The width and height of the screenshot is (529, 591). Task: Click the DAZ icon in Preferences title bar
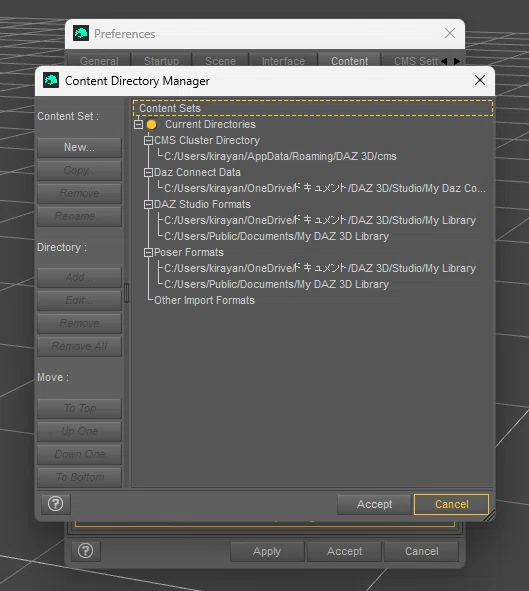click(81, 33)
